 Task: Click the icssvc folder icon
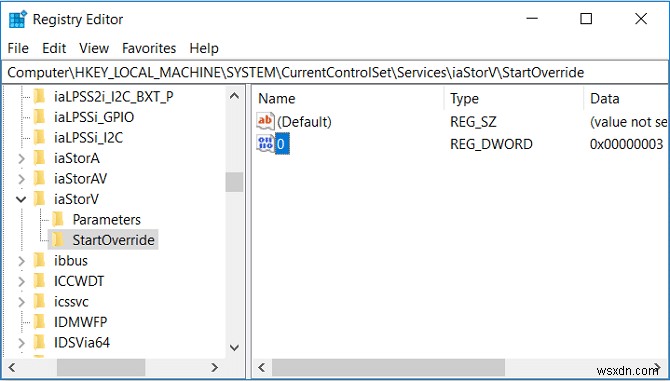point(39,302)
